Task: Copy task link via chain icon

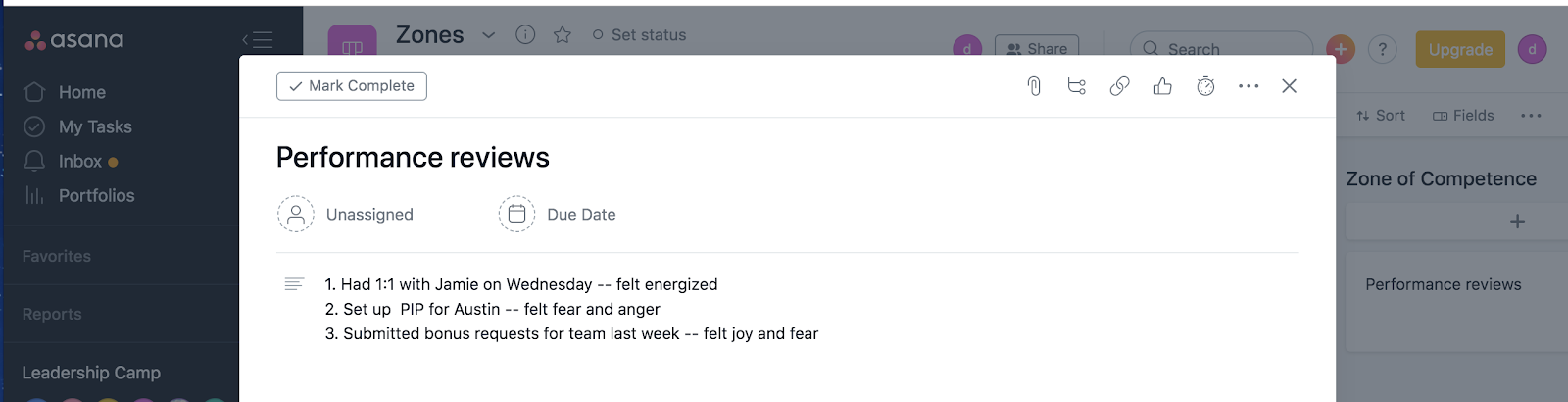Action: (x=1119, y=86)
